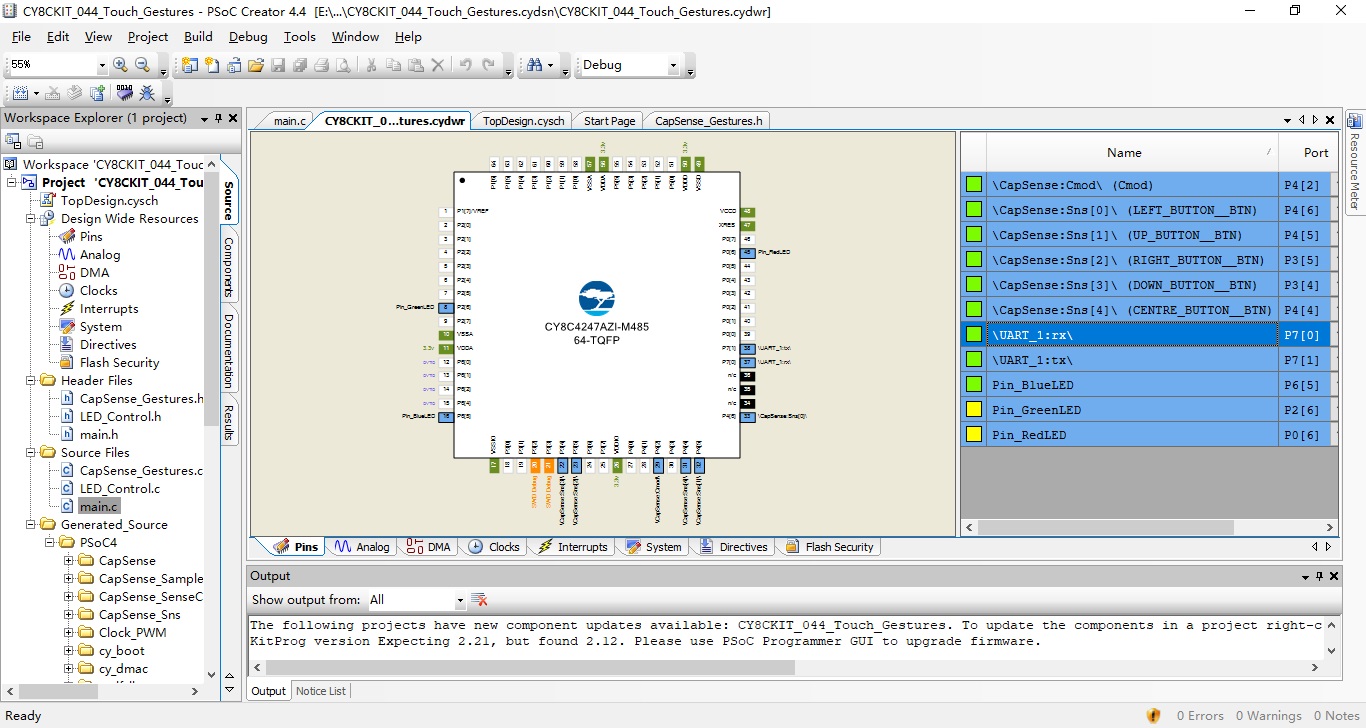Click the 0 Errors status indicator
Screen dimensions: 1366x728
1200,716
